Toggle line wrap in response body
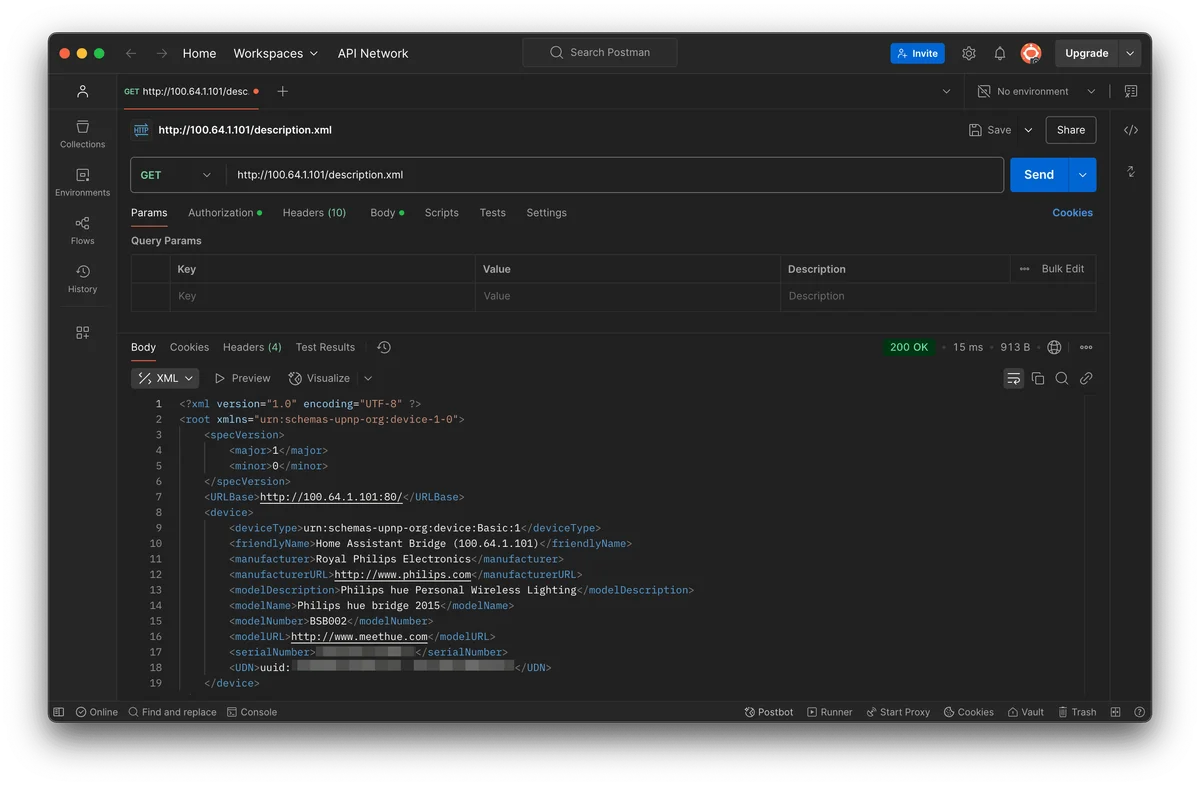The width and height of the screenshot is (1200, 786). point(1013,378)
